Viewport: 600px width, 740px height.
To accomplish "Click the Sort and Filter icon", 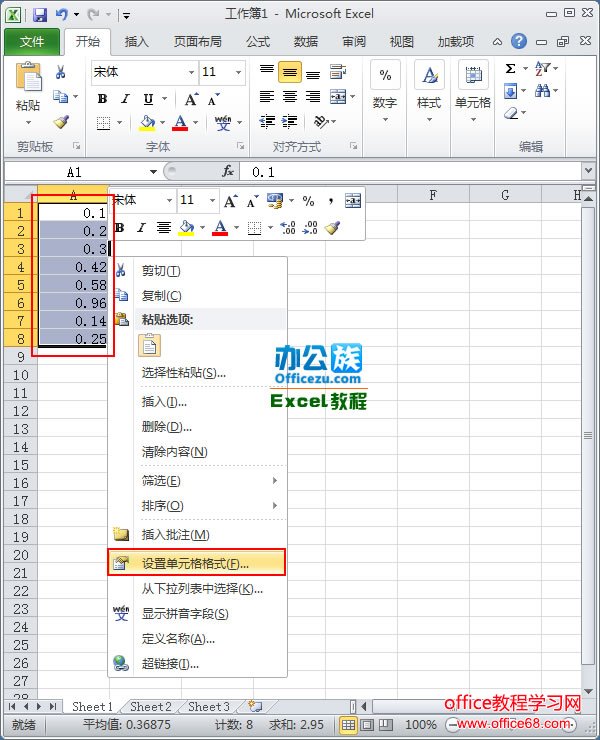I will tap(542, 68).
